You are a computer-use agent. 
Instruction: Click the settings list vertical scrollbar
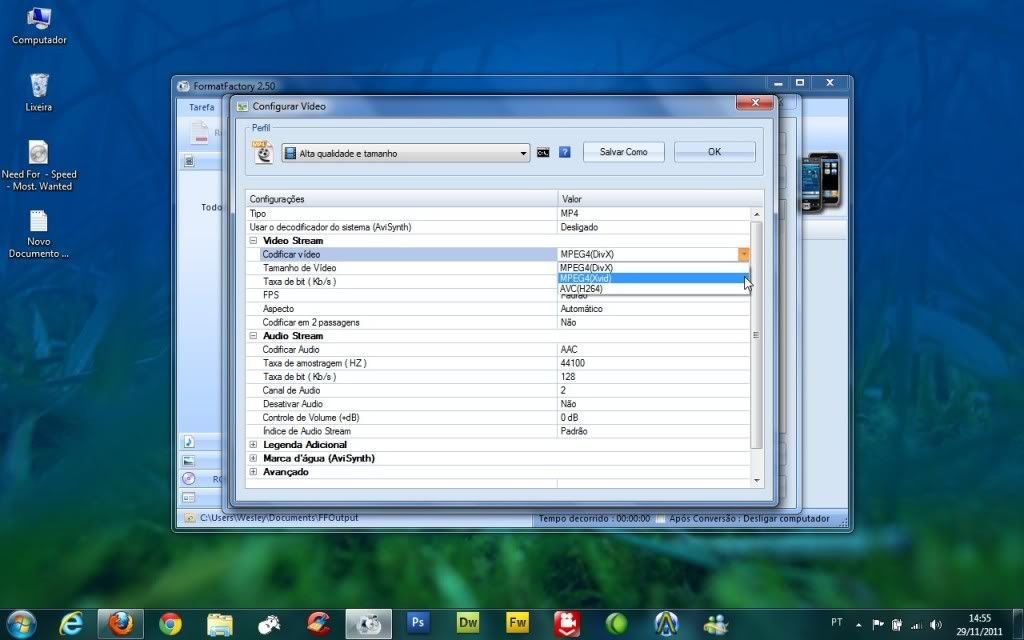[x=756, y=334]
